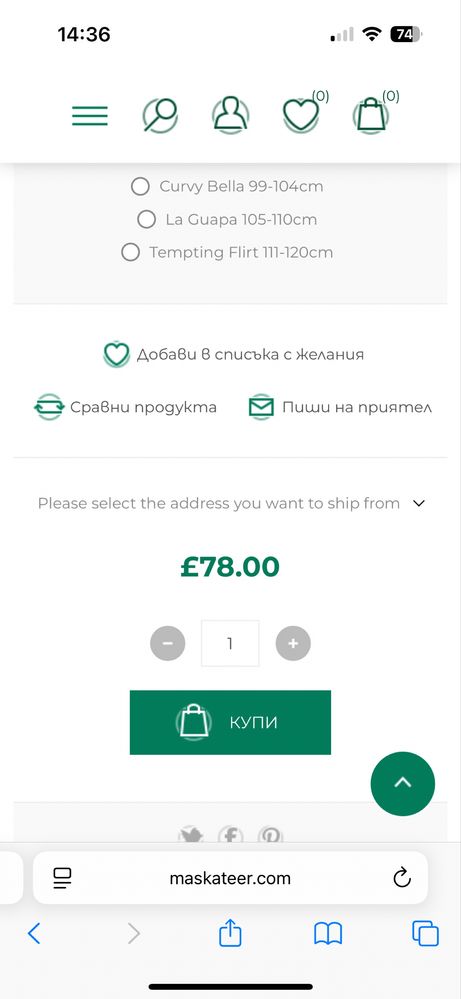This screenshot has width=461, height=999.
Task: Open Safari share sheet icon
Action: click(x=230, y=934)
